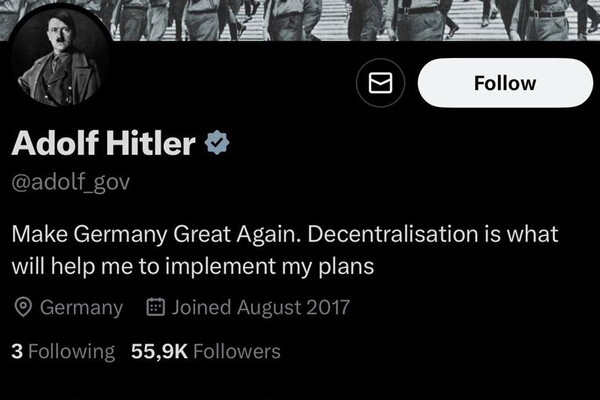This screenshot has height=400, width=600.
Task: Click the word Followers label
Action: (x=236, y=351)
